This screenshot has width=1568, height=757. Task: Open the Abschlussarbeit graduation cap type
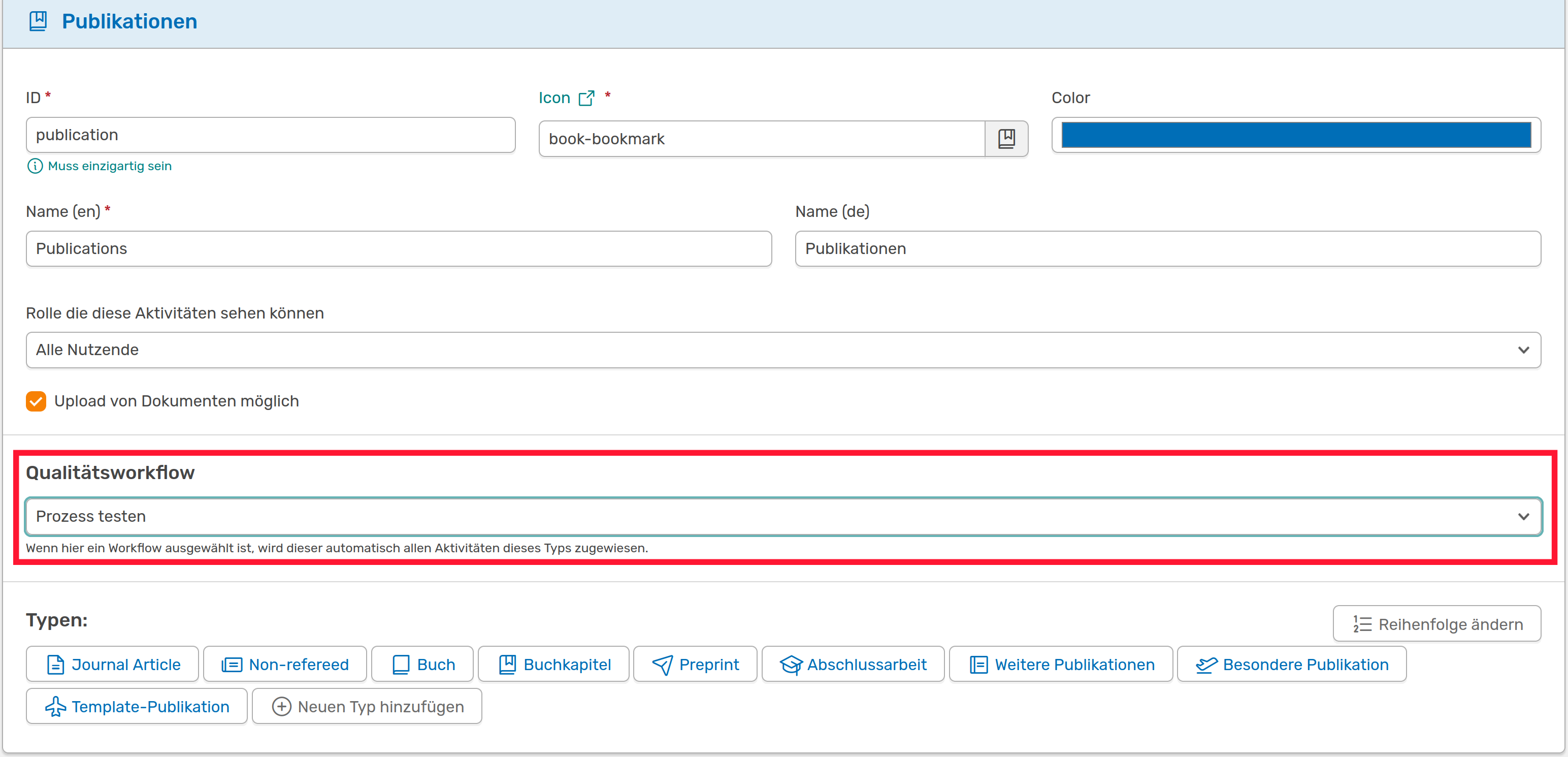[853, 664]
